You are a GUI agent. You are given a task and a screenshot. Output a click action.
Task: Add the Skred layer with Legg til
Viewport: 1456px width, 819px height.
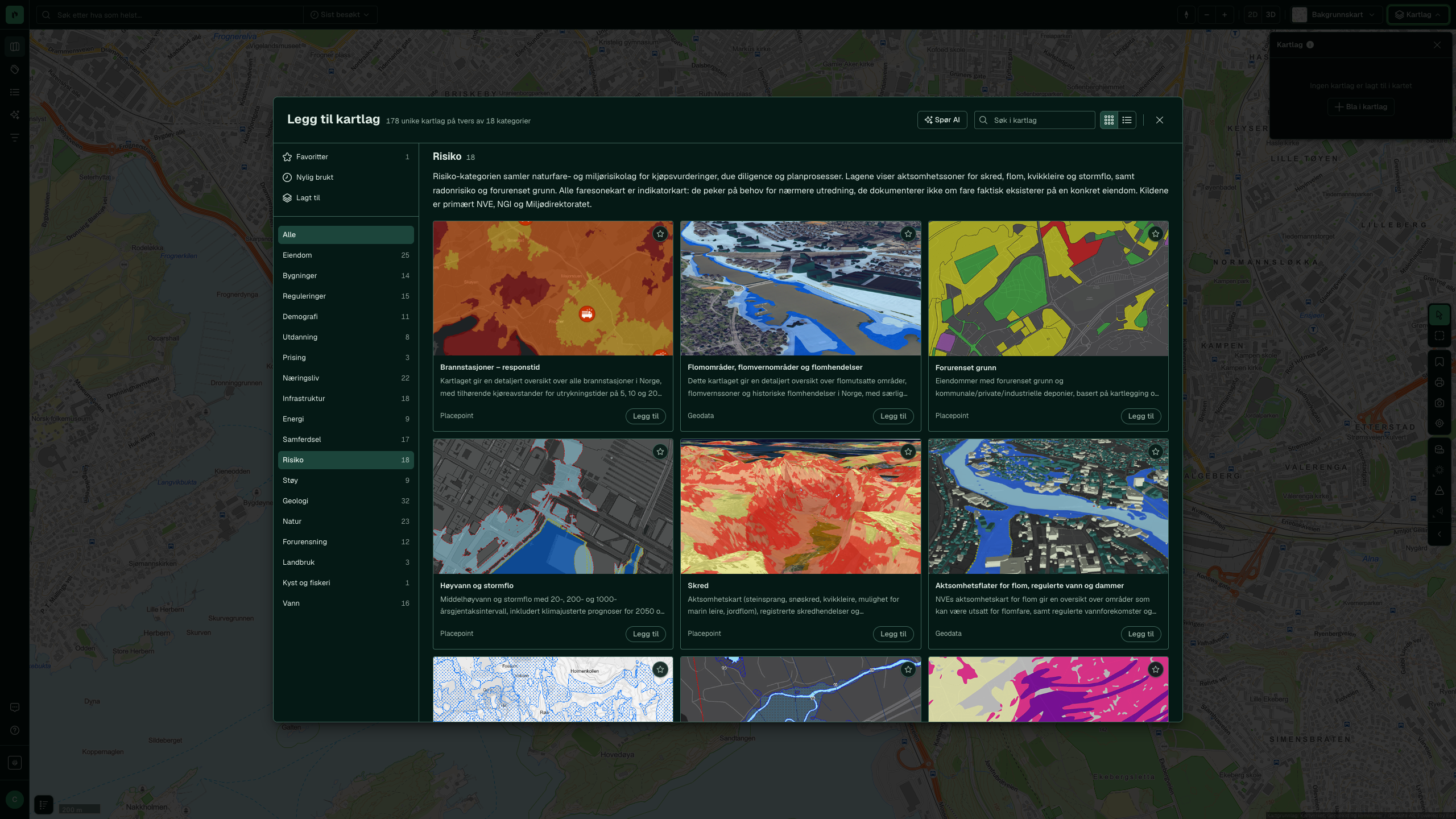click(x=893, y=634)
